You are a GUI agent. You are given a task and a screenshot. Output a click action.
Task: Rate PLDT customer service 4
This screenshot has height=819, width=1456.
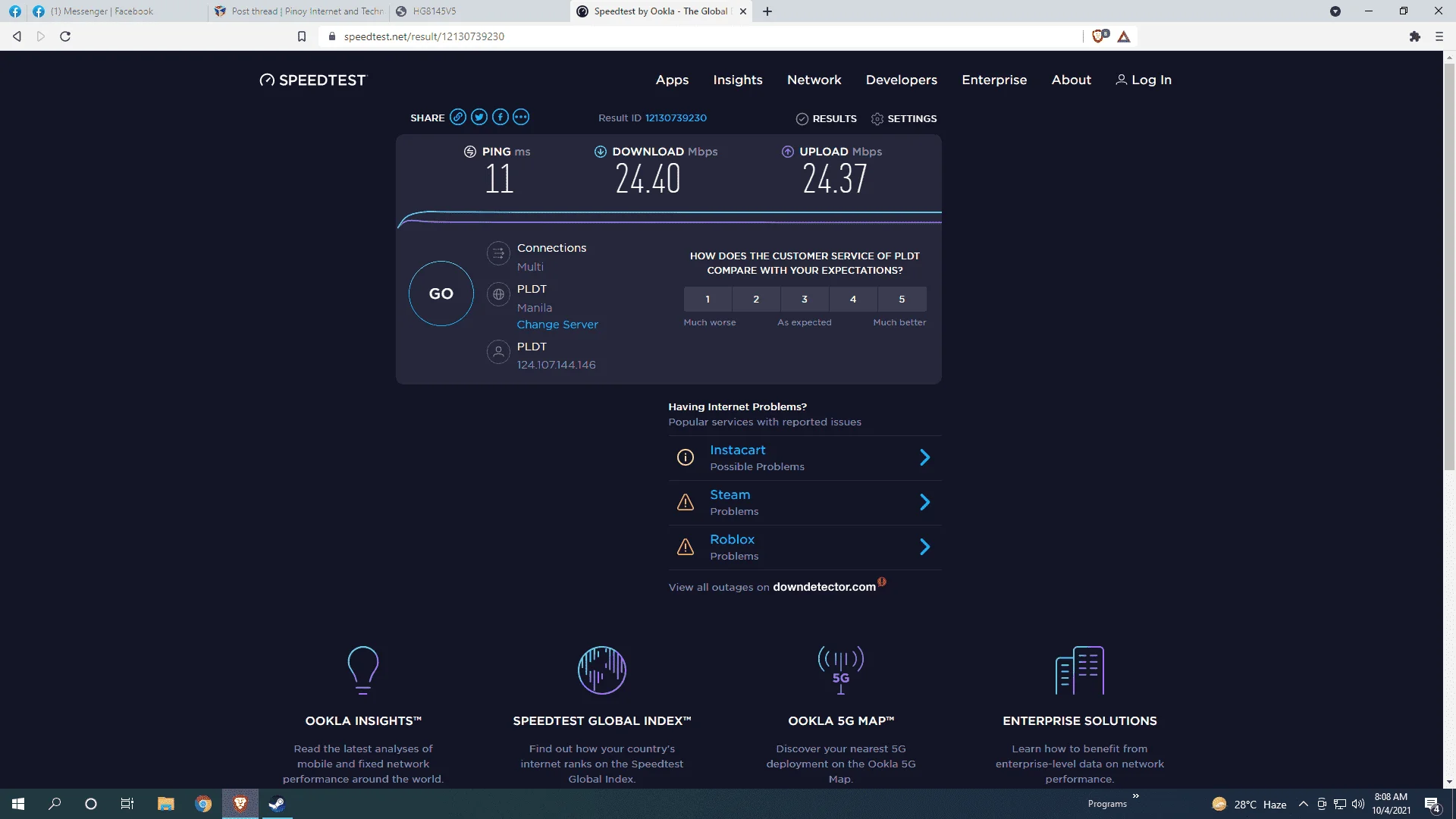coord(853,300)
